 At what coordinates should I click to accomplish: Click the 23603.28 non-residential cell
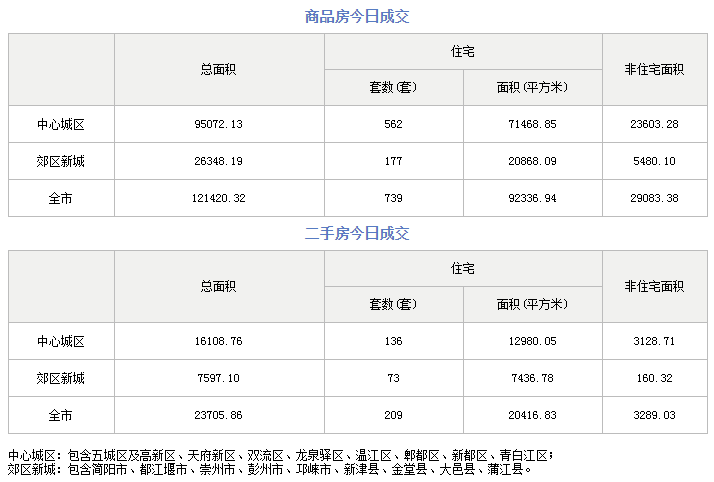click(x=654, y=124)
